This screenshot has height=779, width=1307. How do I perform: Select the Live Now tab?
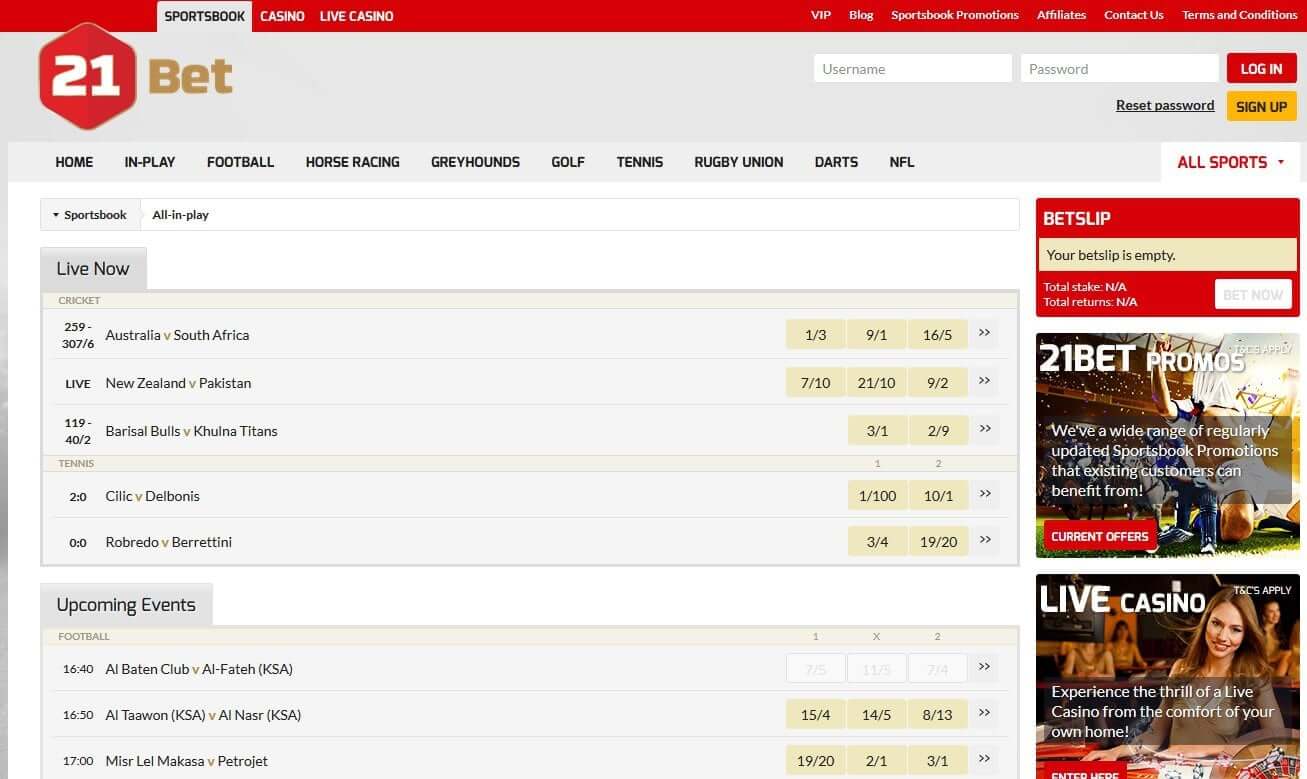93,269
